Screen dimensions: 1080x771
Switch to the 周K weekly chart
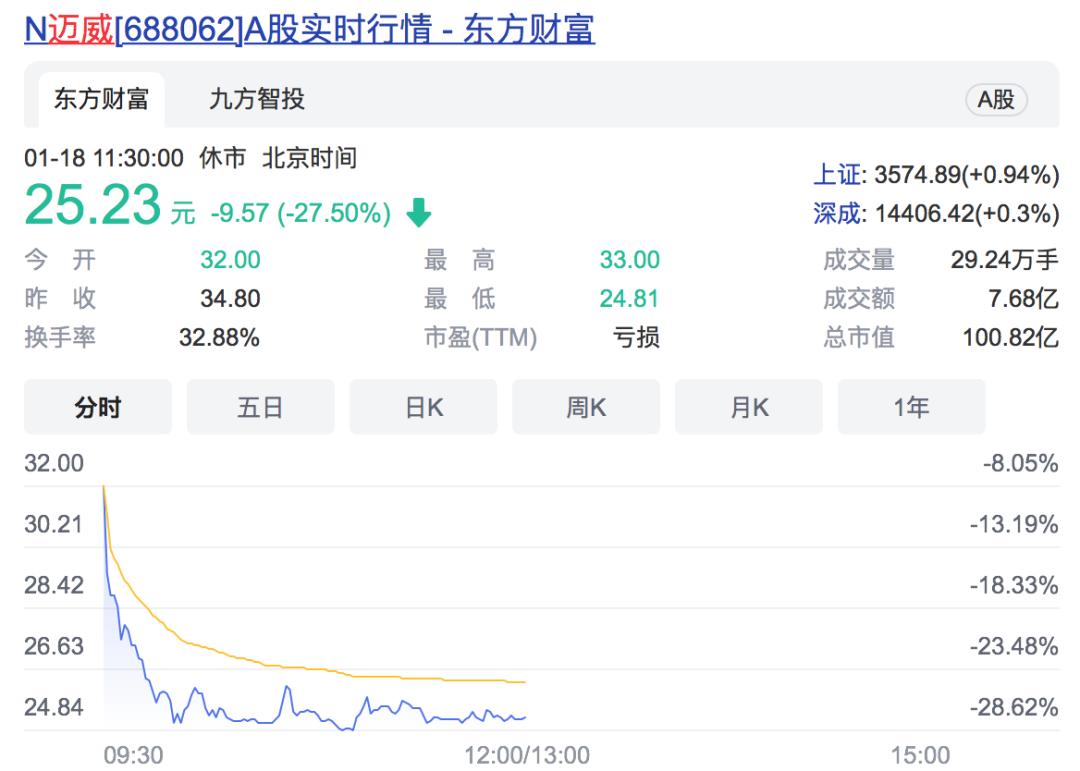pyautogui.click(x=586, y=407)
